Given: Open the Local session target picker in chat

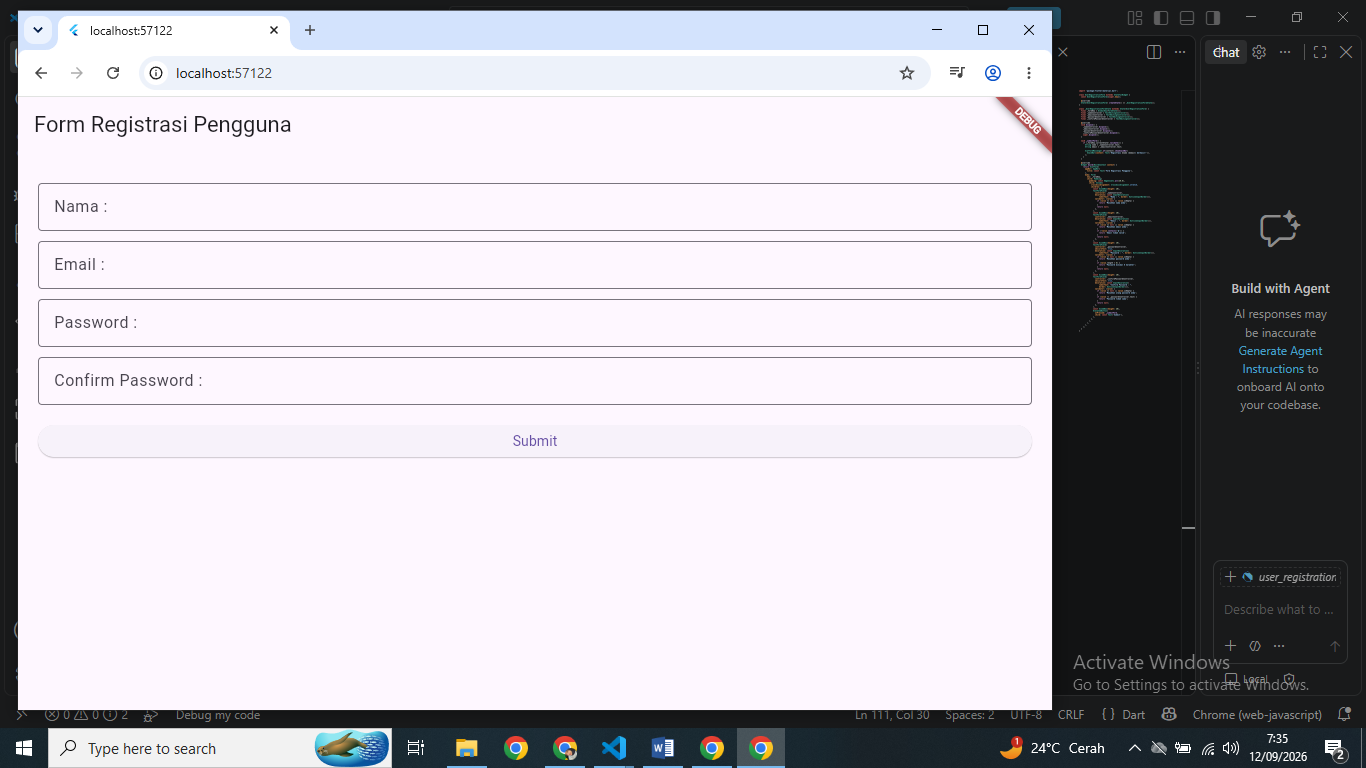Looking at the screenshot, I should [x=1246, y=679].
